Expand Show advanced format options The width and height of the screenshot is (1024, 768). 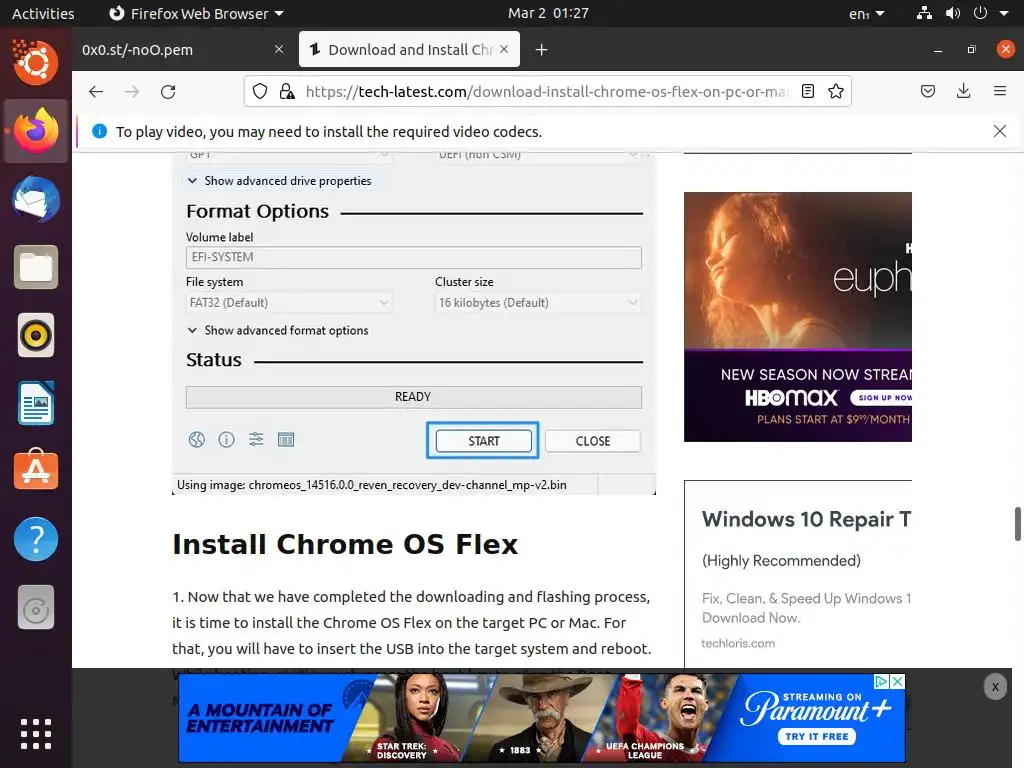pyautogui.click(x=278, y=330)
